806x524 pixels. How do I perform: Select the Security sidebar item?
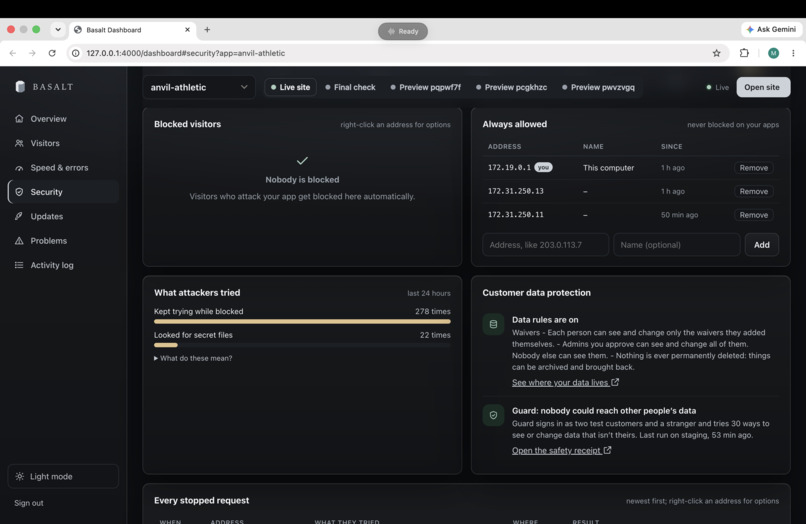(x=63, y=192)
